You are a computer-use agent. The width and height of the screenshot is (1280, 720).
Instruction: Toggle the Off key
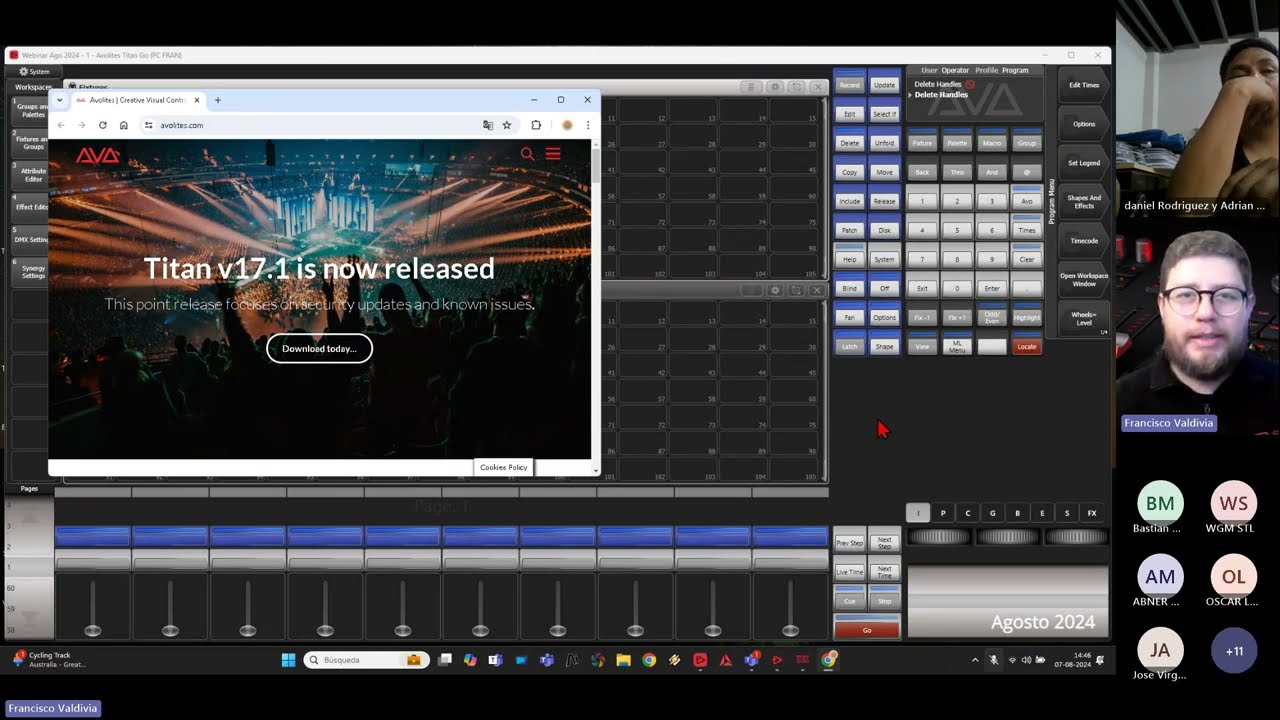884,288
